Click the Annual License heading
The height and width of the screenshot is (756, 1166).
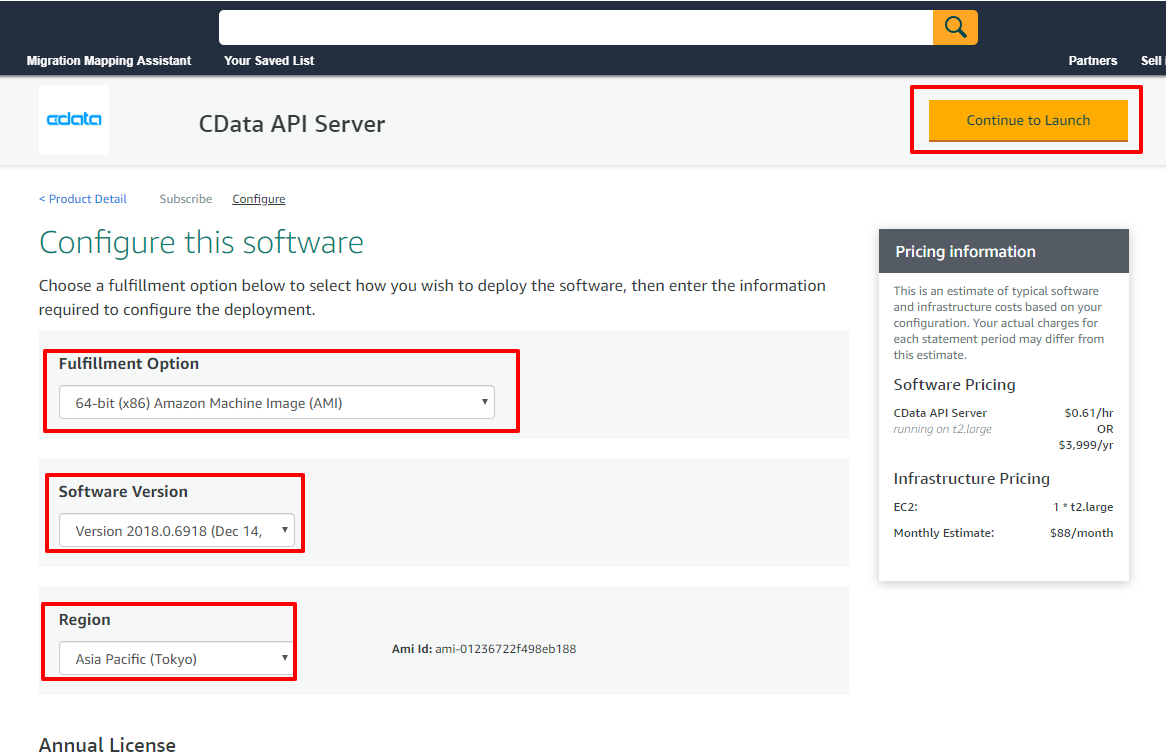pyautogui.click(x=107, y=745)
